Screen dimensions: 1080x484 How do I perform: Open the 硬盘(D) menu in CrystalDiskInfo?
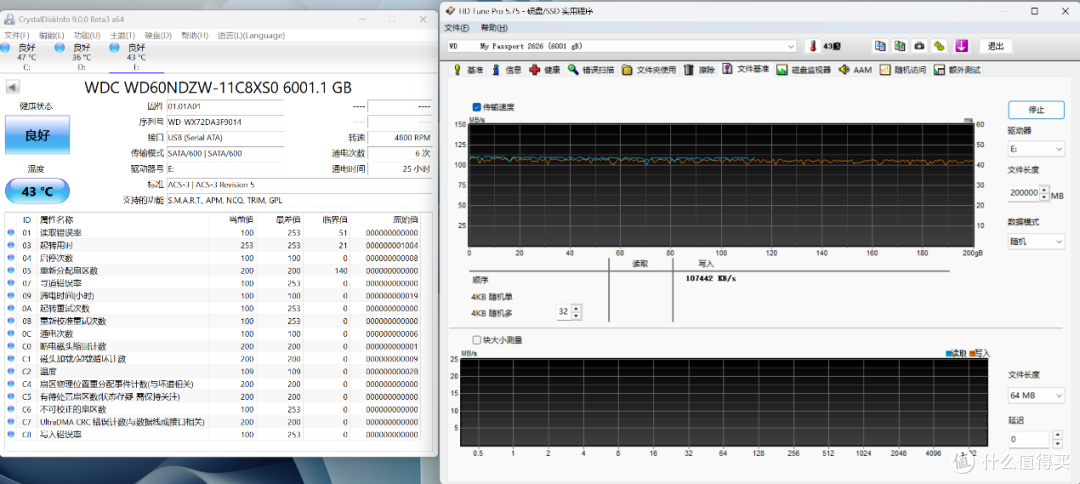point(158,35)
